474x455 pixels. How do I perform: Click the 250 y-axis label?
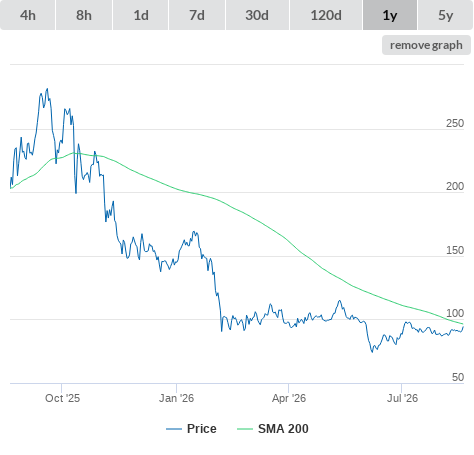point(455,123)
